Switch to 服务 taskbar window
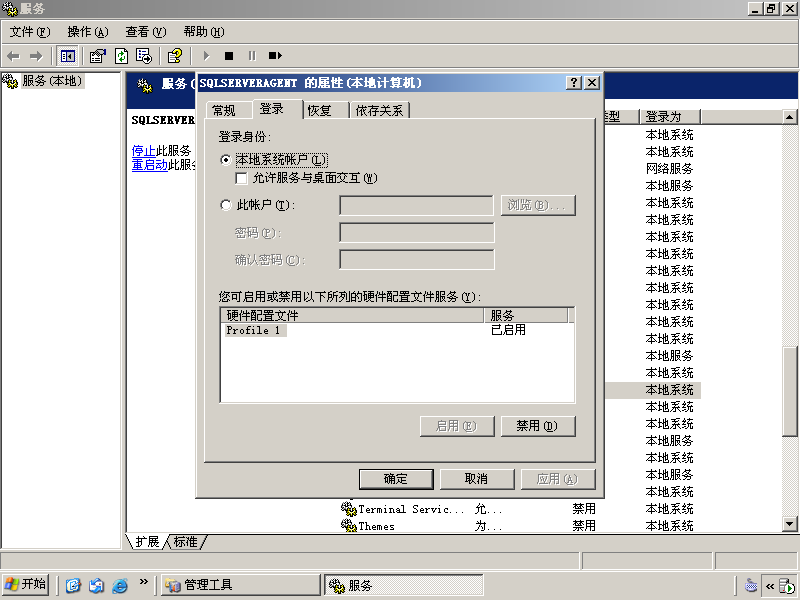 [x=404, y=585]
